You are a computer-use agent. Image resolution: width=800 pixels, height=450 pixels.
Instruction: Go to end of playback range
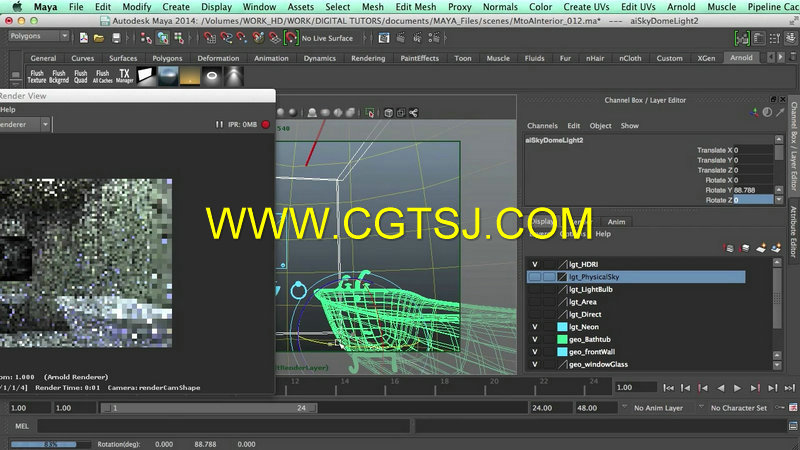coord(790,388)
